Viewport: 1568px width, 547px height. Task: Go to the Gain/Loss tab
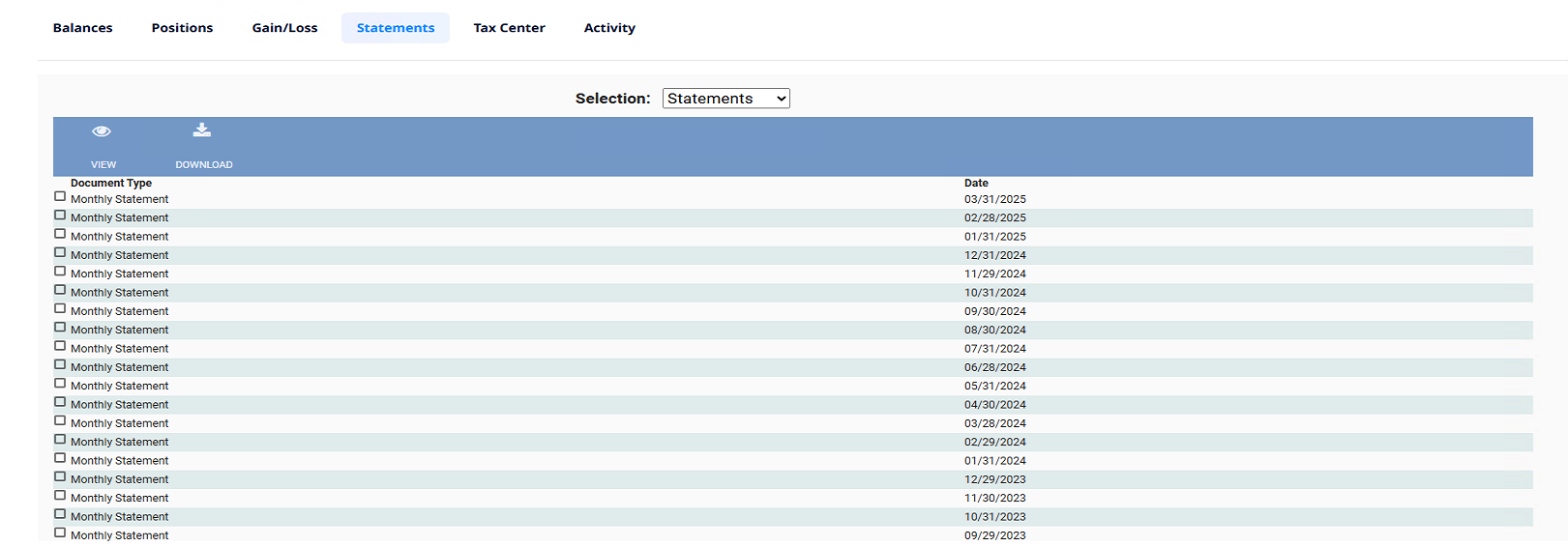pos(284,28)
